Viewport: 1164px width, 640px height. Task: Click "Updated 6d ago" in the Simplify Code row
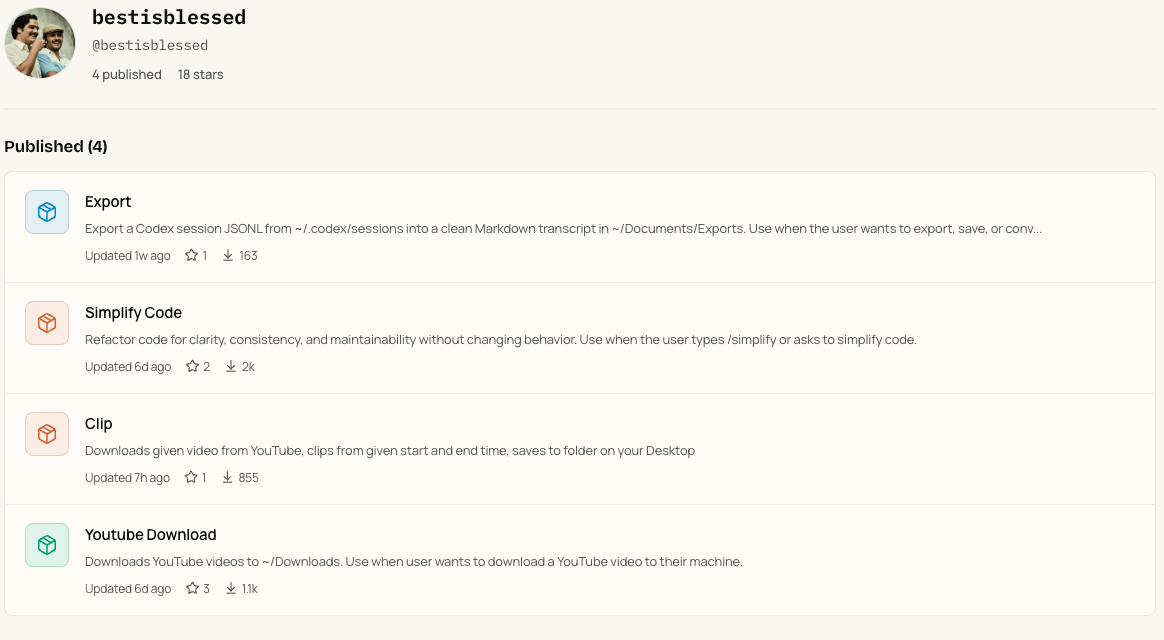pos(128,366)
